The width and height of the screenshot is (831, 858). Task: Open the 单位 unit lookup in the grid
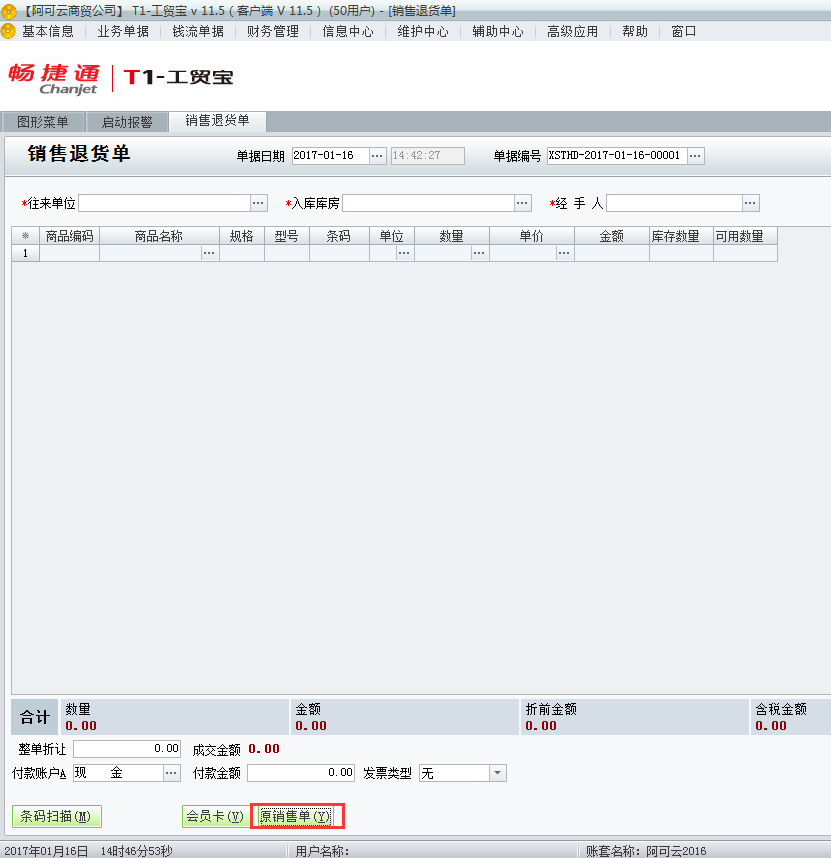click(404, 253)
